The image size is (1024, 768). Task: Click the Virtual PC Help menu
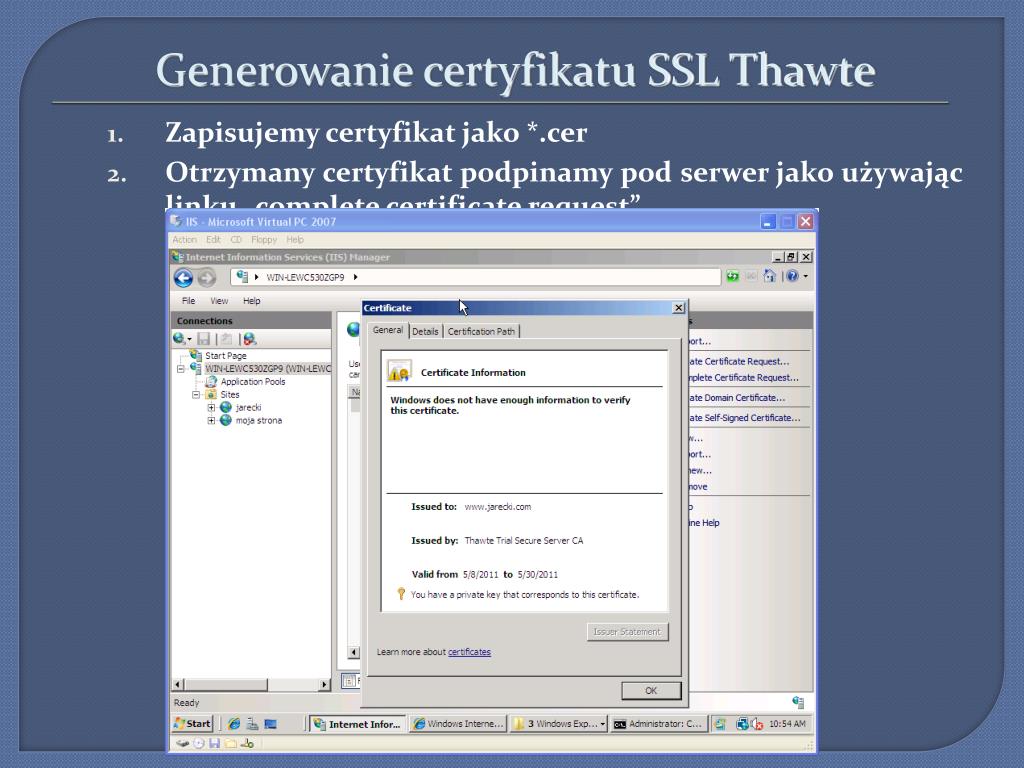295,240
